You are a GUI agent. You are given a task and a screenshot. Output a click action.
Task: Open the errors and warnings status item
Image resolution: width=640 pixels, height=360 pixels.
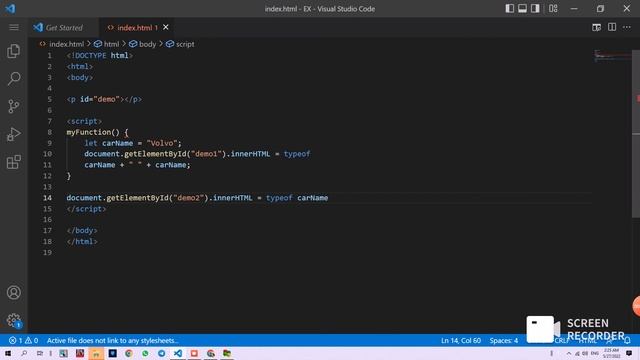[x=23, y=340]
